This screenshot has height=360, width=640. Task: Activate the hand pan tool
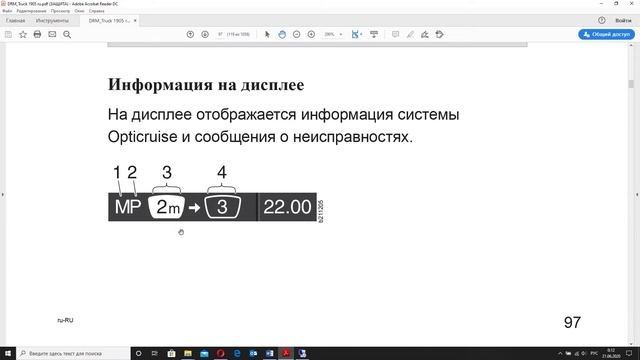click(282, 34)
